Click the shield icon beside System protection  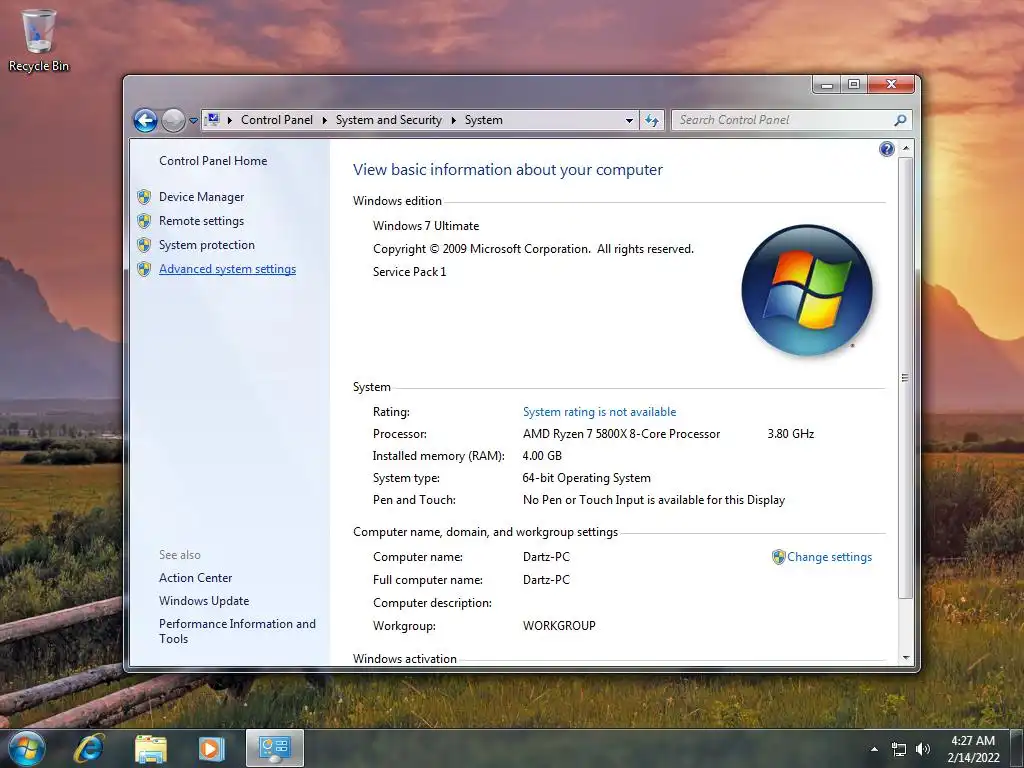click(144, 246)
